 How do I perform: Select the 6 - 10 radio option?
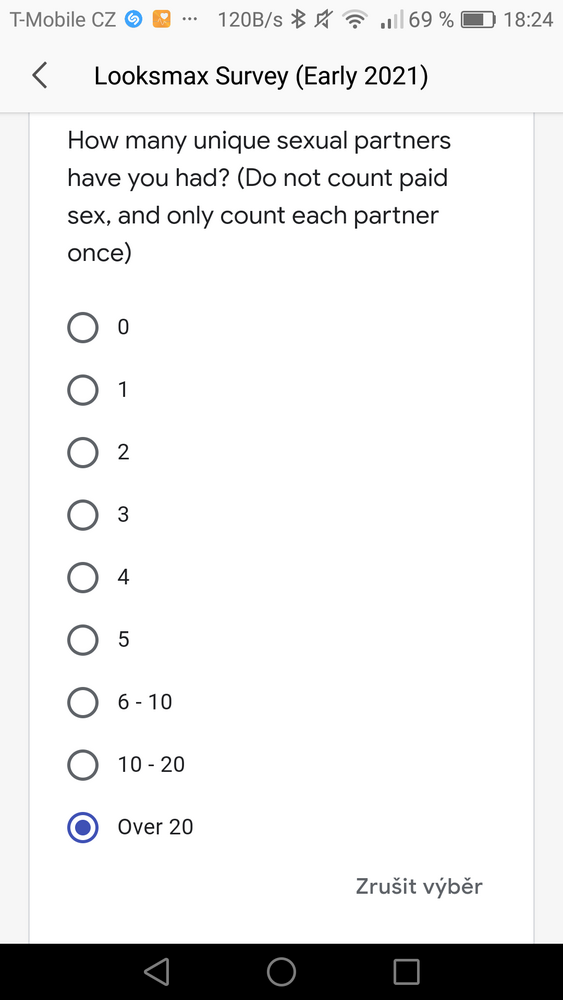pyautogui.click(x=83, y=702)
